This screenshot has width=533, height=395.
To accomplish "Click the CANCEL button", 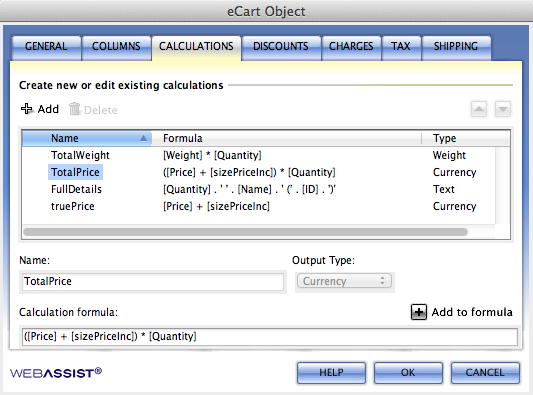I will point(485,373).
